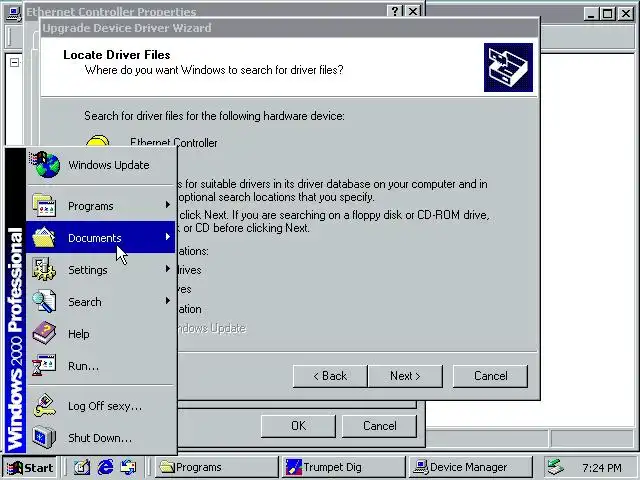Launch Outlook Express from quick launch
Image resolution: width=640 pixels, height=480 pixels.
pyautogui.click(x=129, y=467)
